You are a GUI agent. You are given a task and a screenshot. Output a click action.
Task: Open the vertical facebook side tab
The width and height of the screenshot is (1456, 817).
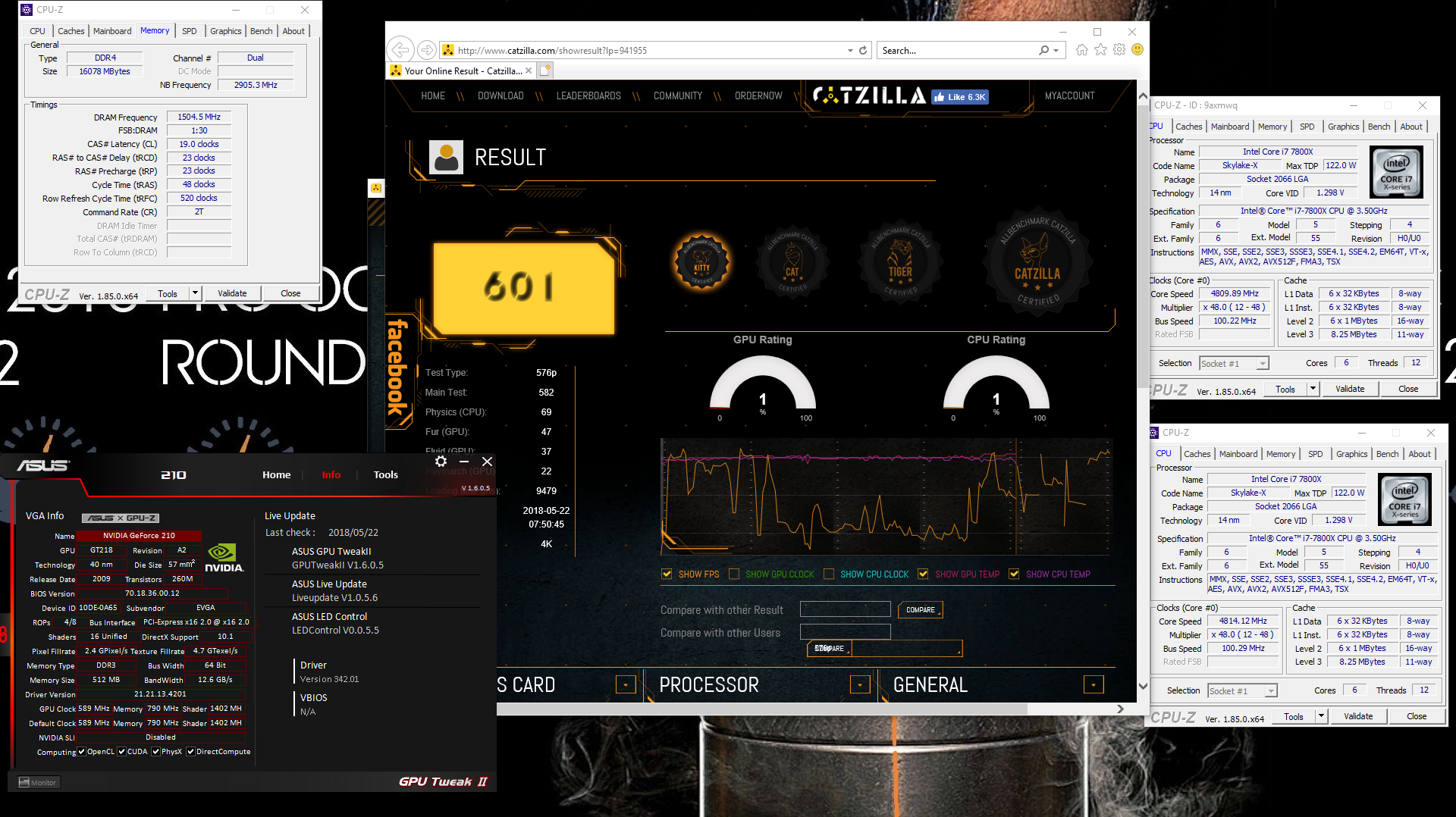[x=398, y=368]
